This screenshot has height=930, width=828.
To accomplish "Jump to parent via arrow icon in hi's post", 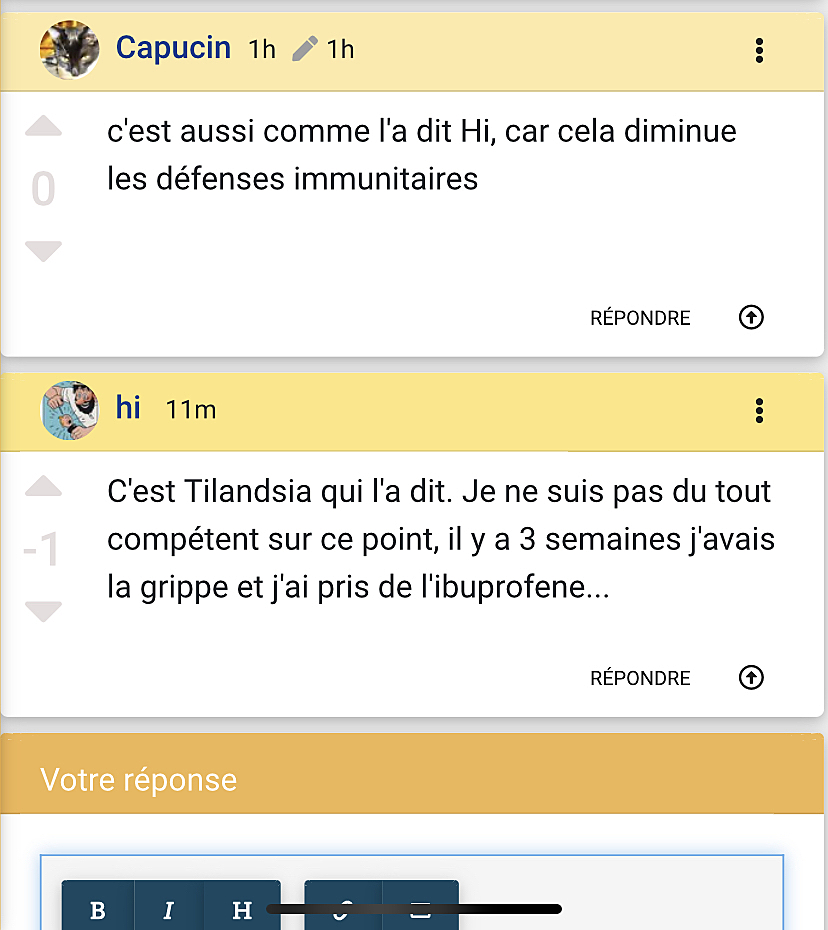I will [x=751, y=677].
